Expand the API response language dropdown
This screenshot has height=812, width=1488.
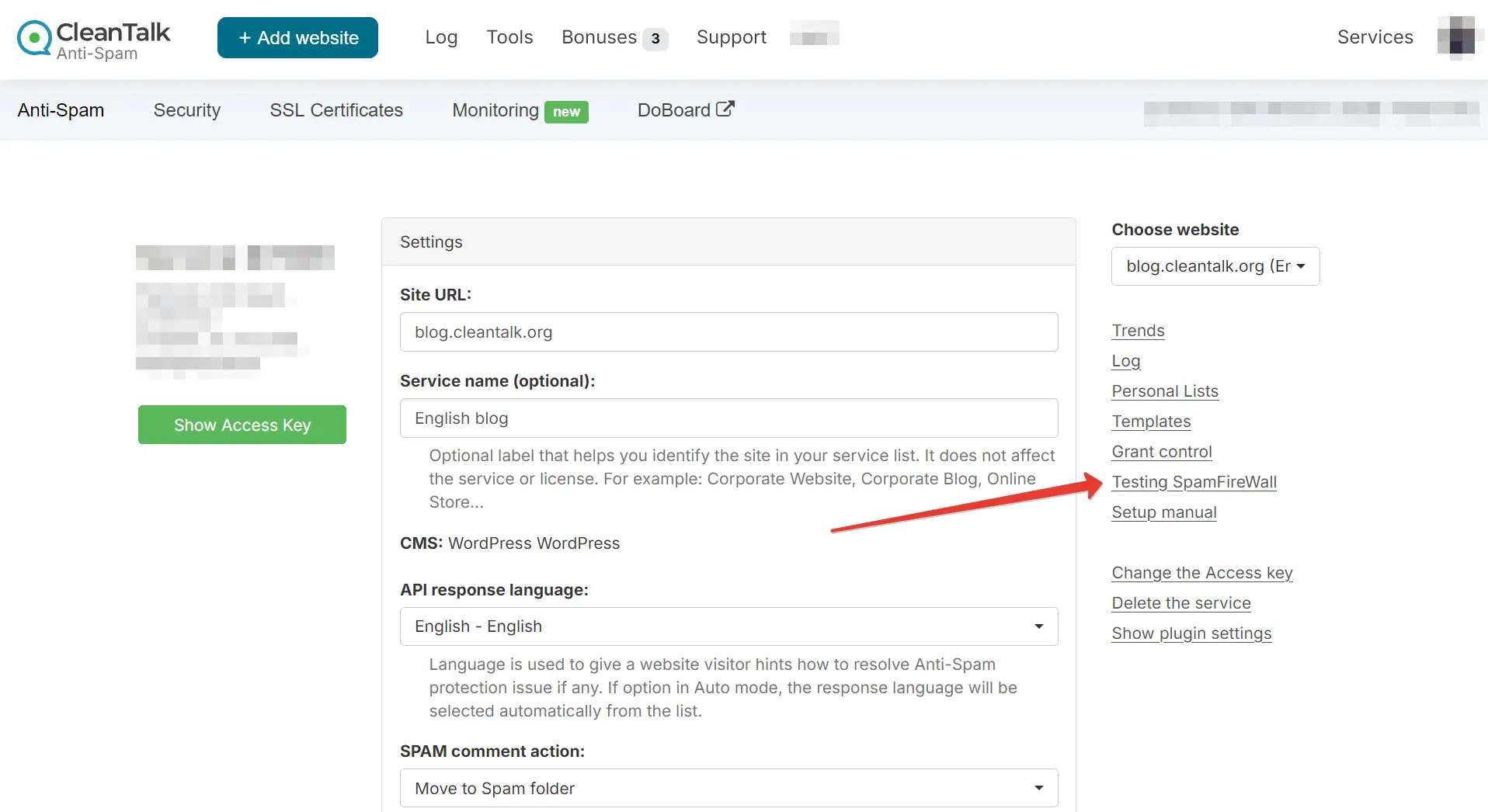(728, 626)
